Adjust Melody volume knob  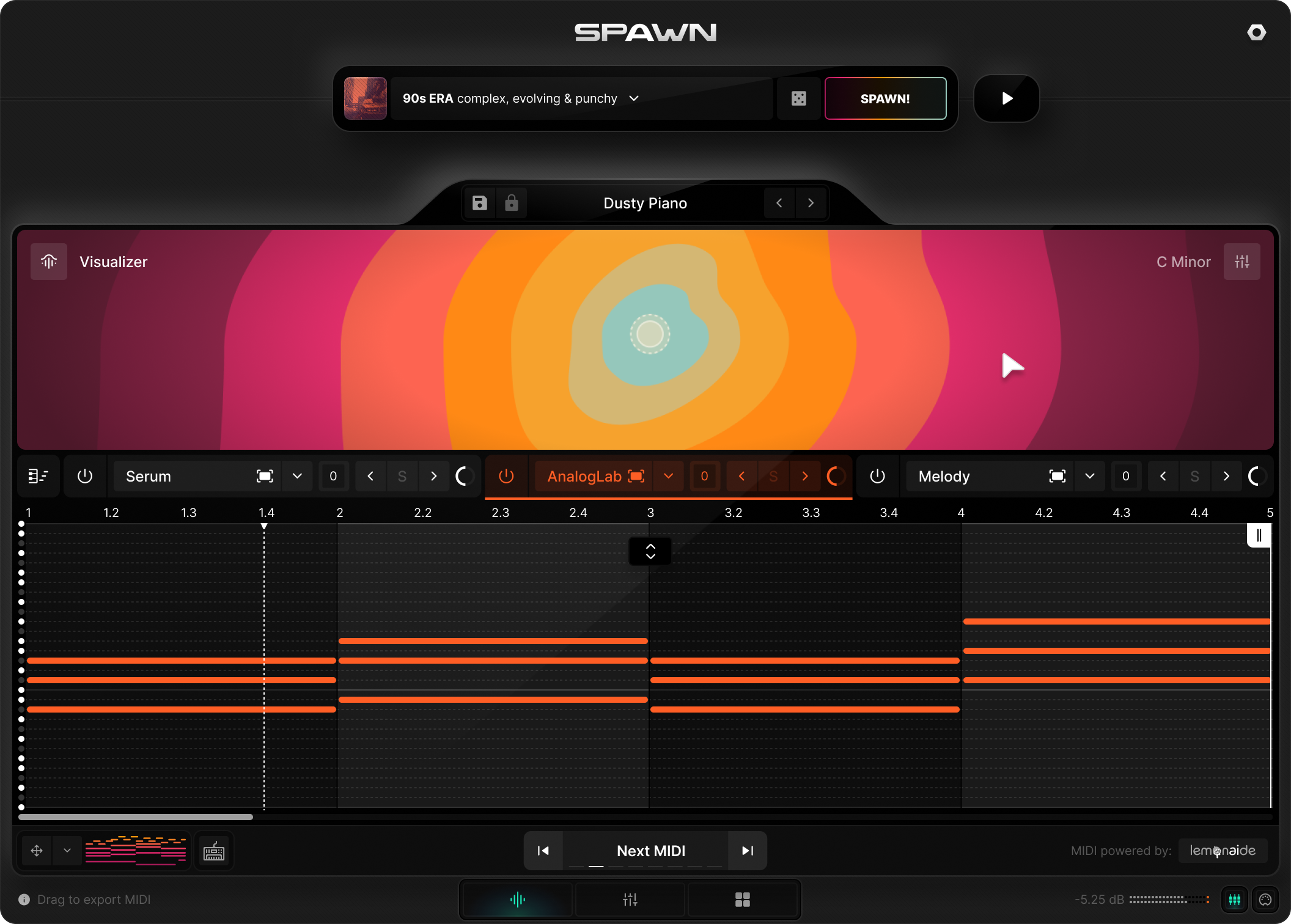(1258, 476)
